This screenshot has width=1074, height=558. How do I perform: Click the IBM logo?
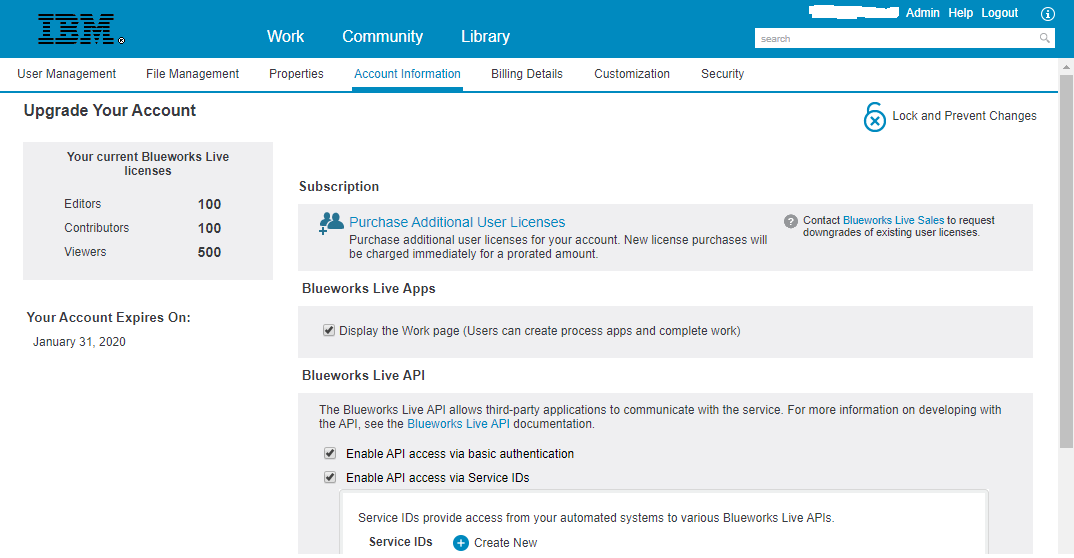click(x=81, y=29)
